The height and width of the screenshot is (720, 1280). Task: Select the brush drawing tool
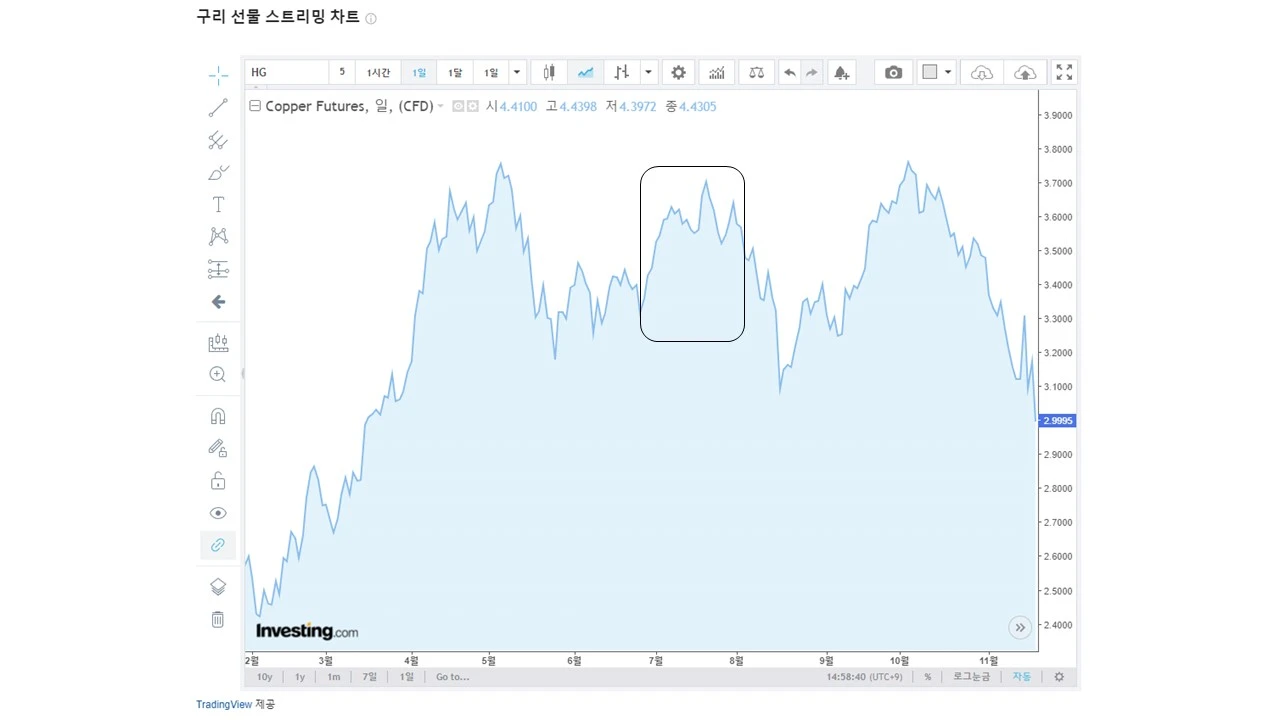coord(218,172)
